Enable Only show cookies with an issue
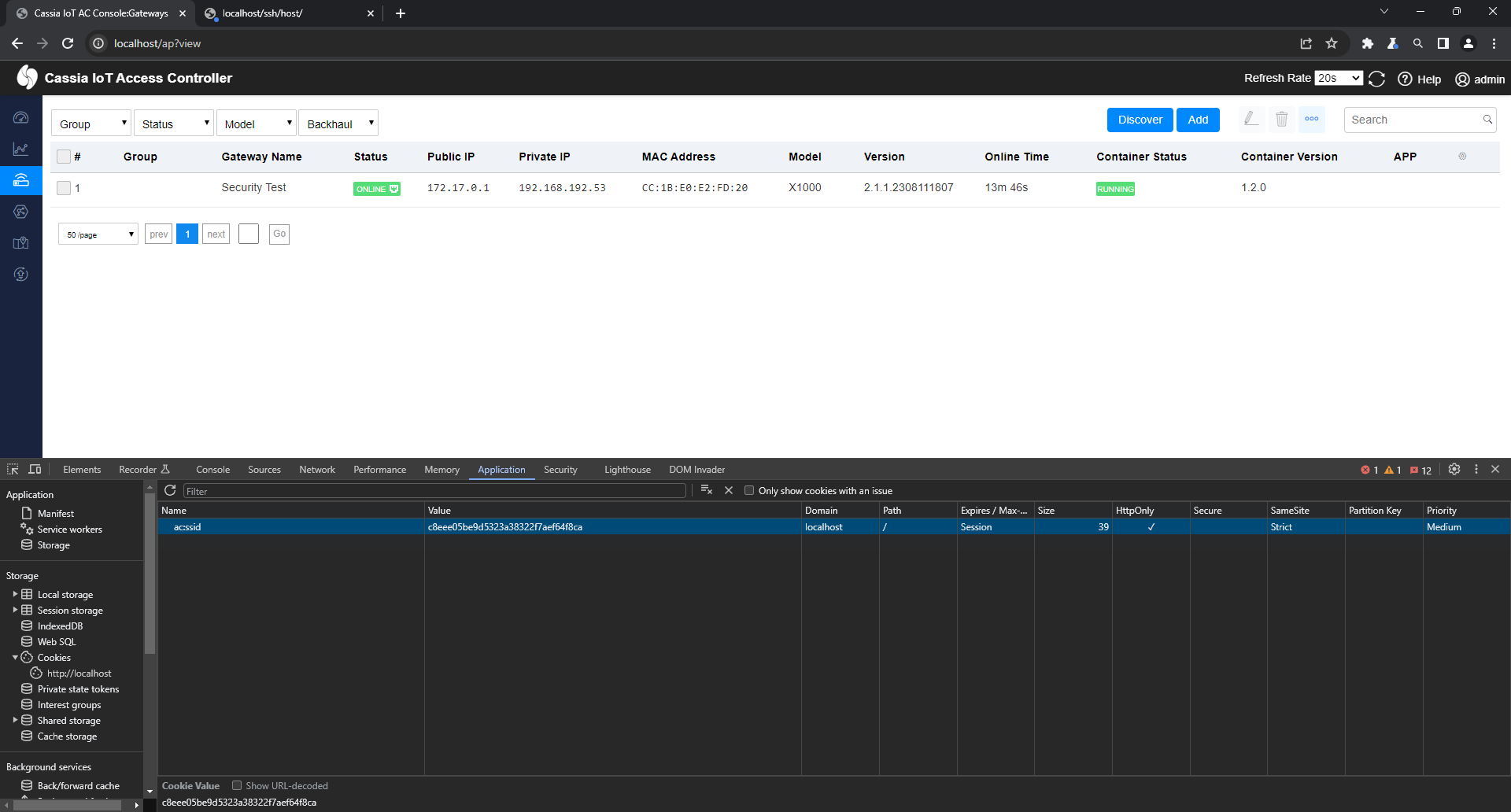The height and width of the screenshot is (812, 1511). coord(749,491)
